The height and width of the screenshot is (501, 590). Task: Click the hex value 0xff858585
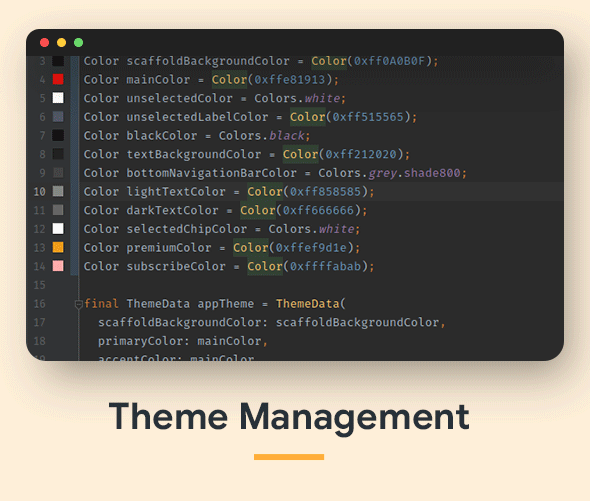click(x=325, y=192)
